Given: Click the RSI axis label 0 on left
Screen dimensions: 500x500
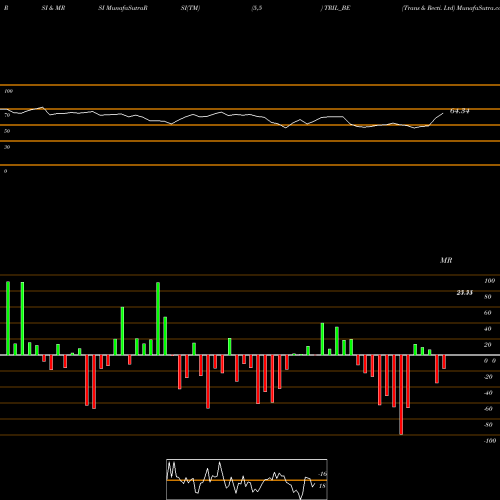Looking at the screenshot, I should pyautogui.click(x=5, y=171).
